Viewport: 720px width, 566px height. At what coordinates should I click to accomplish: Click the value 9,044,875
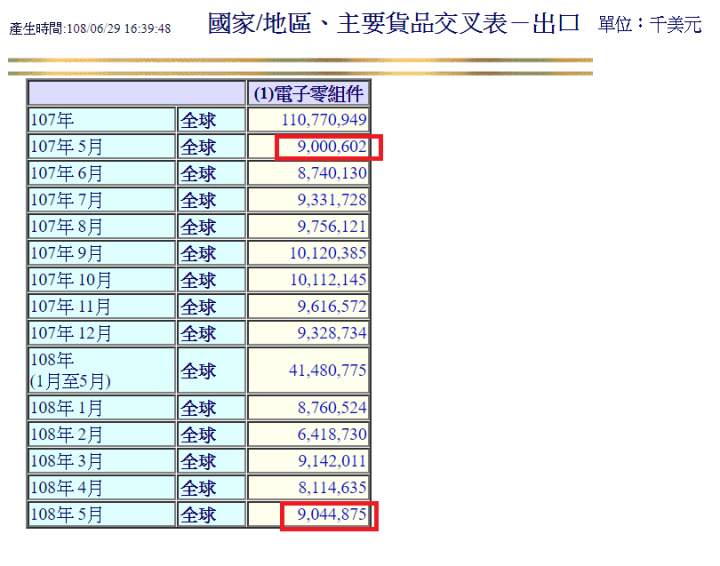pos(332,514)
